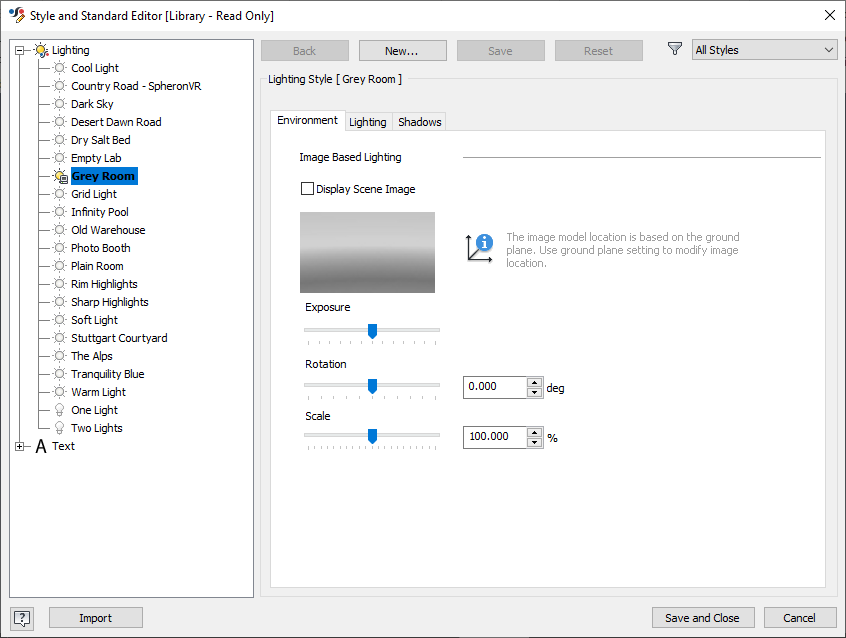Switch to the Shadows tab
This screenshot has width=846, height=638.
[419, 120]
